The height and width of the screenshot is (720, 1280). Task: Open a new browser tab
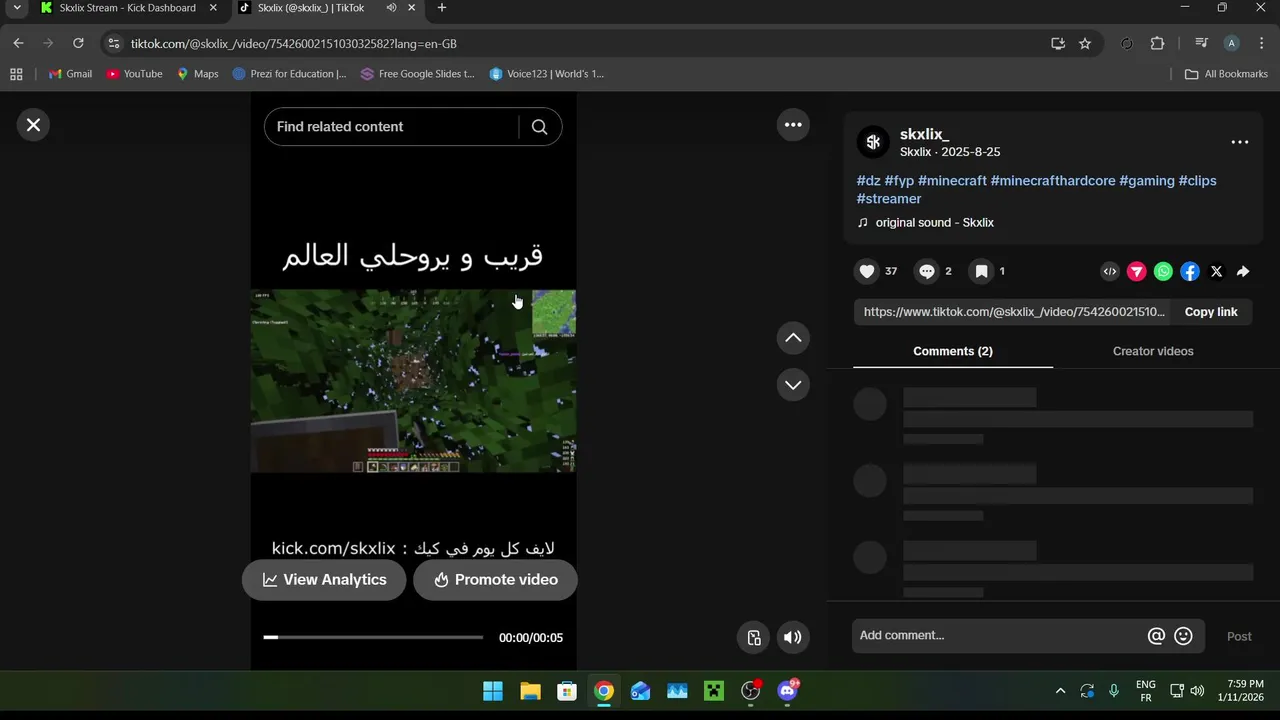(x=442, y=8)
